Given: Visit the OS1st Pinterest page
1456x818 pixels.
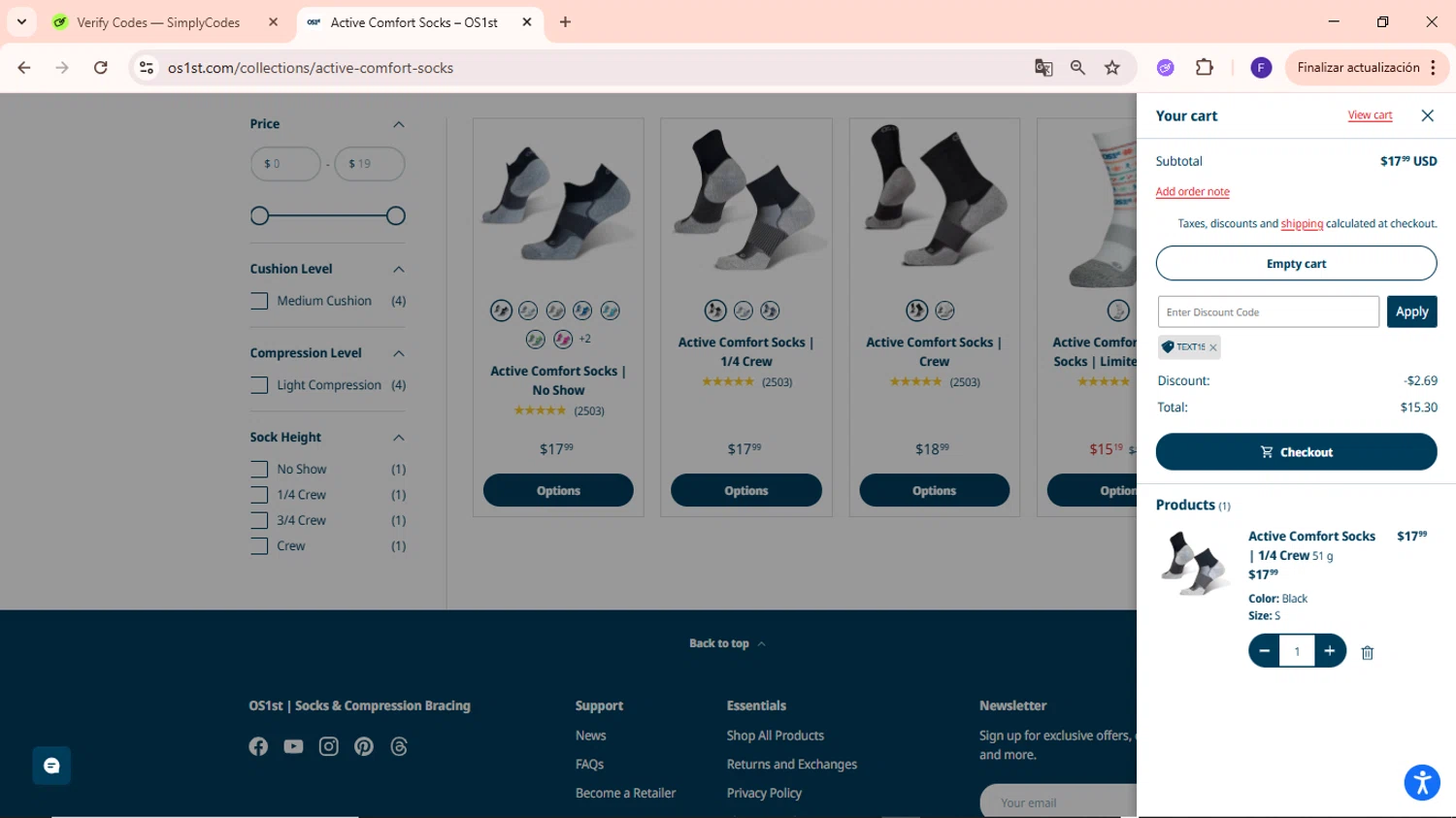Looking at the screenshot, I should [x=364, y=746].
